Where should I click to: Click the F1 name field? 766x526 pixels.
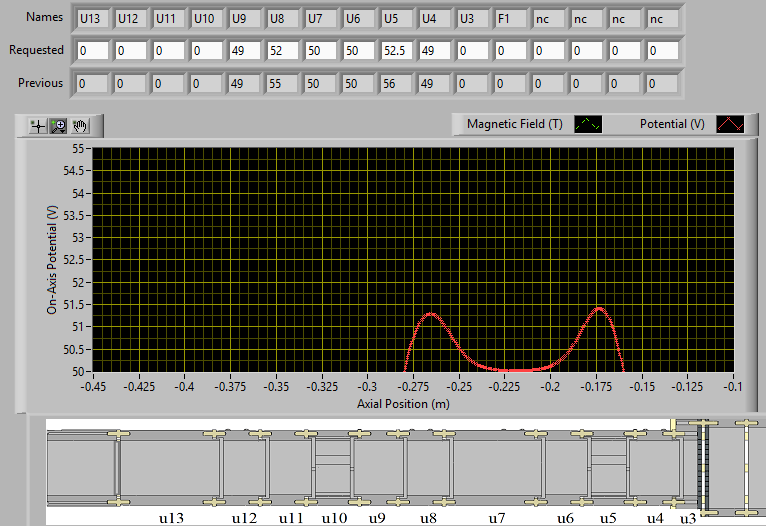coord(512,18)
